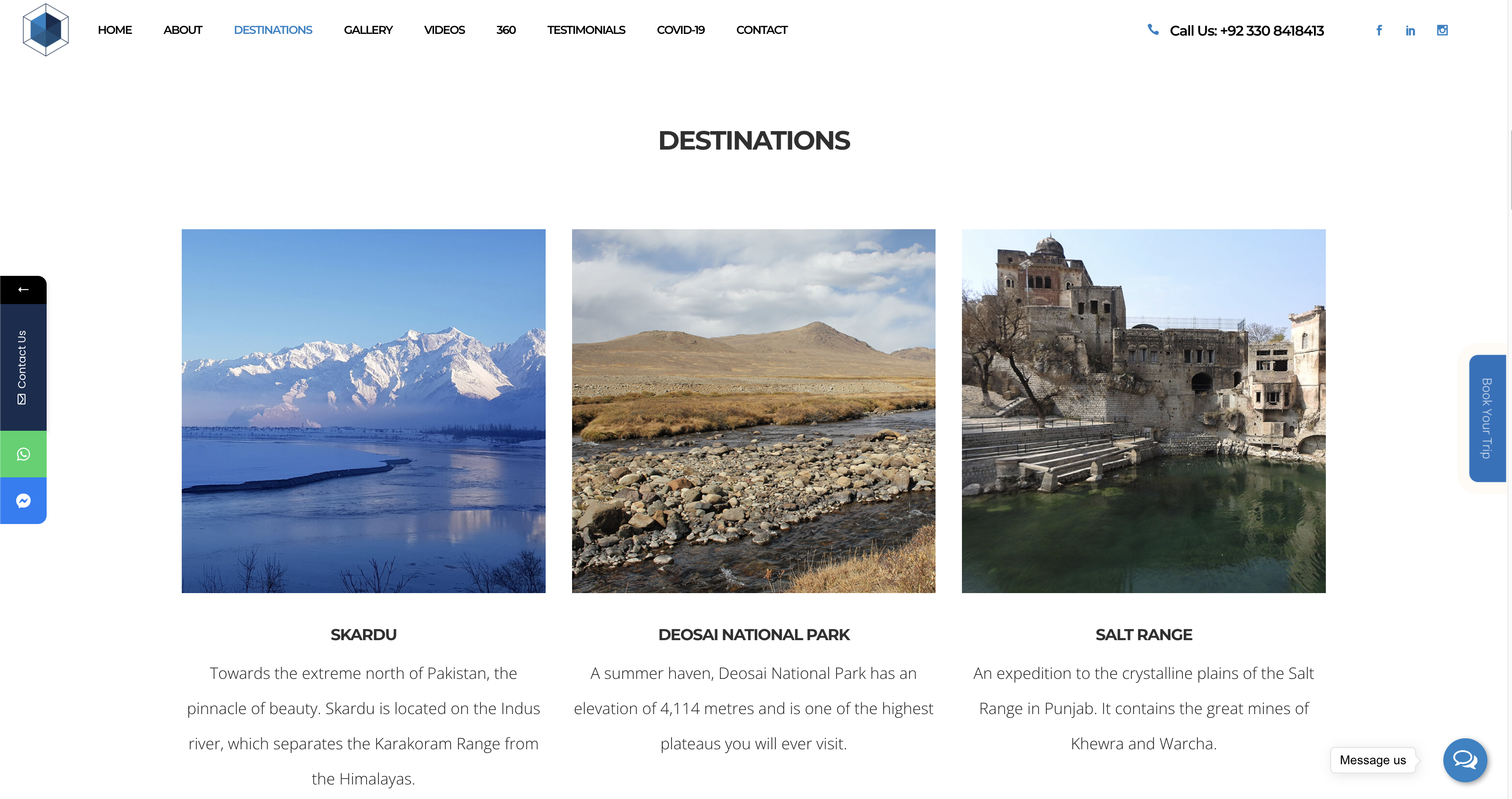Open the vertical Contact Us tab
The image size is (1512, 799).
pos(23,367)
